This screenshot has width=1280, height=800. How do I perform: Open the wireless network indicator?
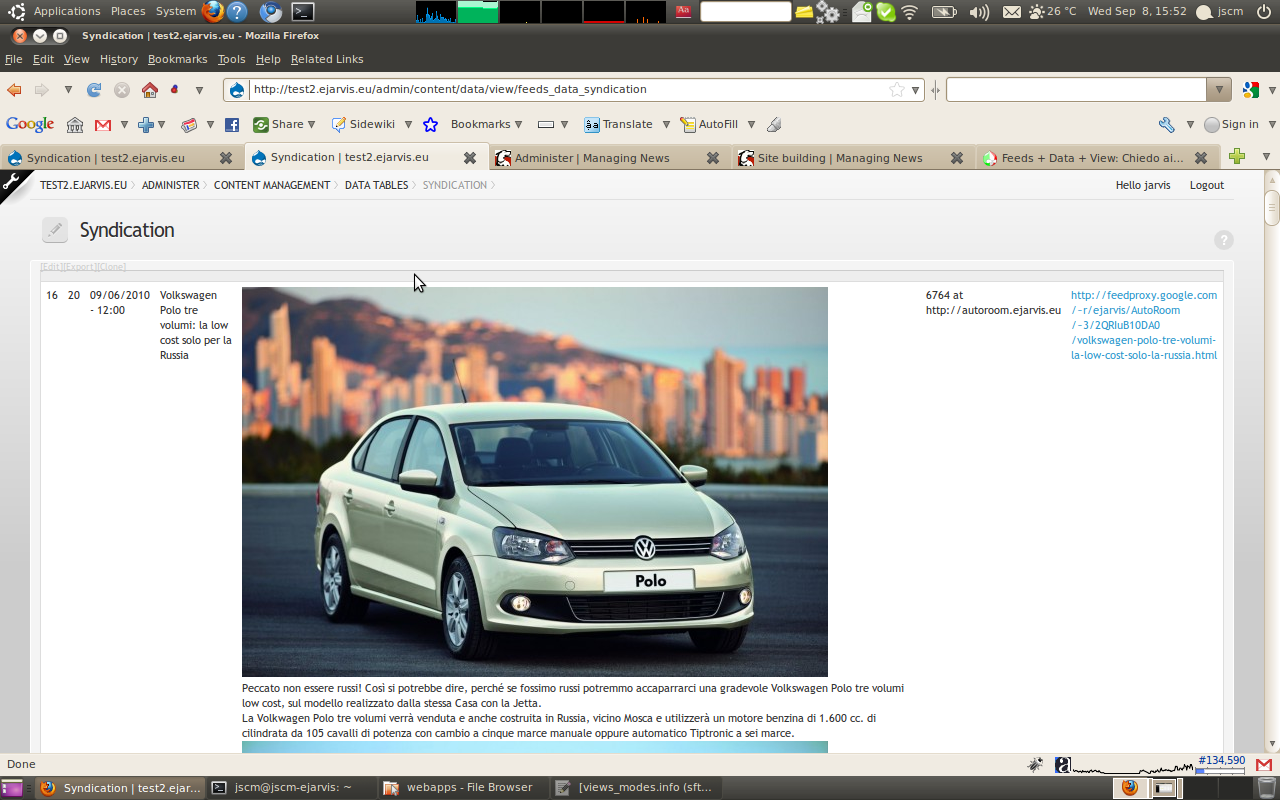(x=909, y=12)
